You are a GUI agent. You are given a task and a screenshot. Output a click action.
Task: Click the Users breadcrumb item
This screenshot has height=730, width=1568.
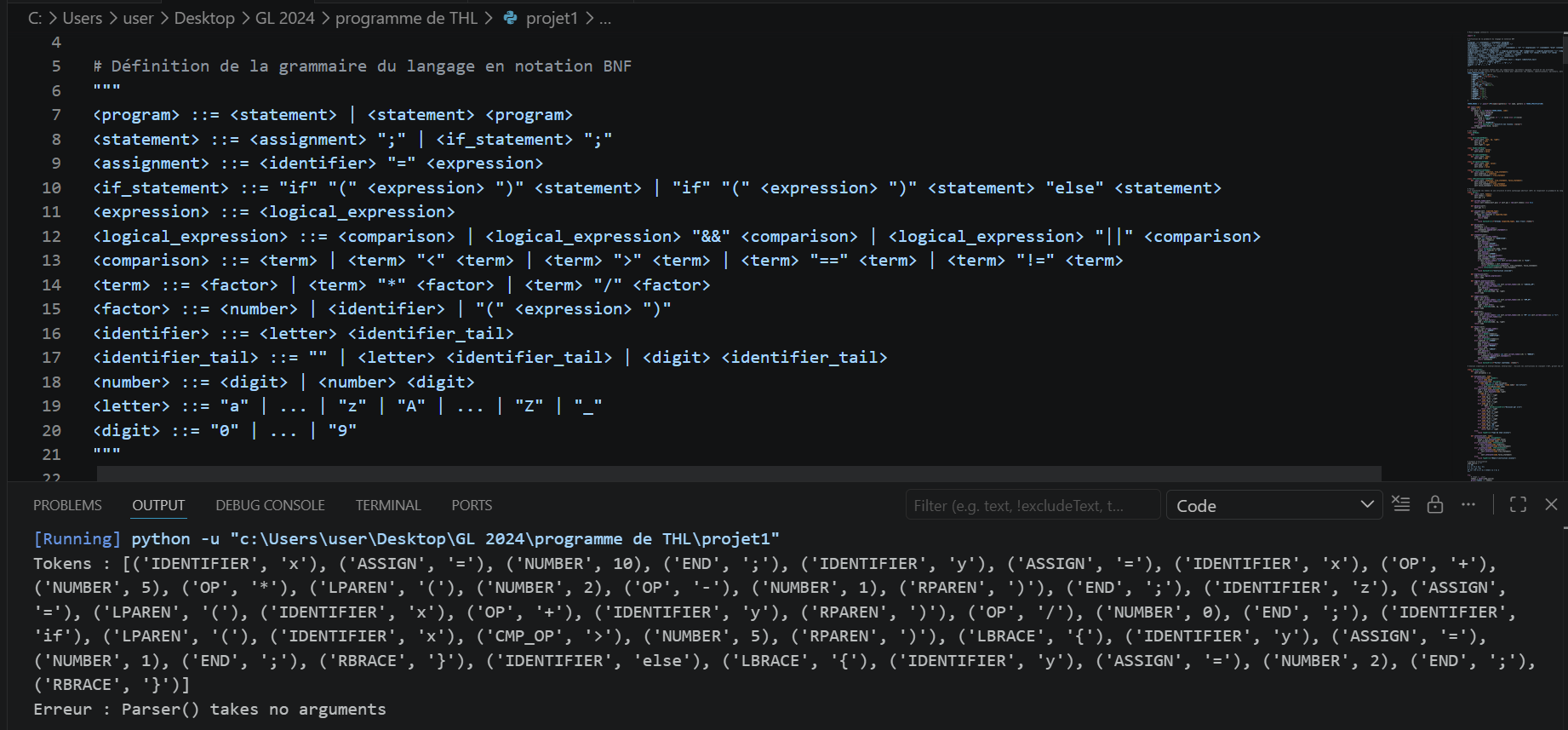pos(83,18)
